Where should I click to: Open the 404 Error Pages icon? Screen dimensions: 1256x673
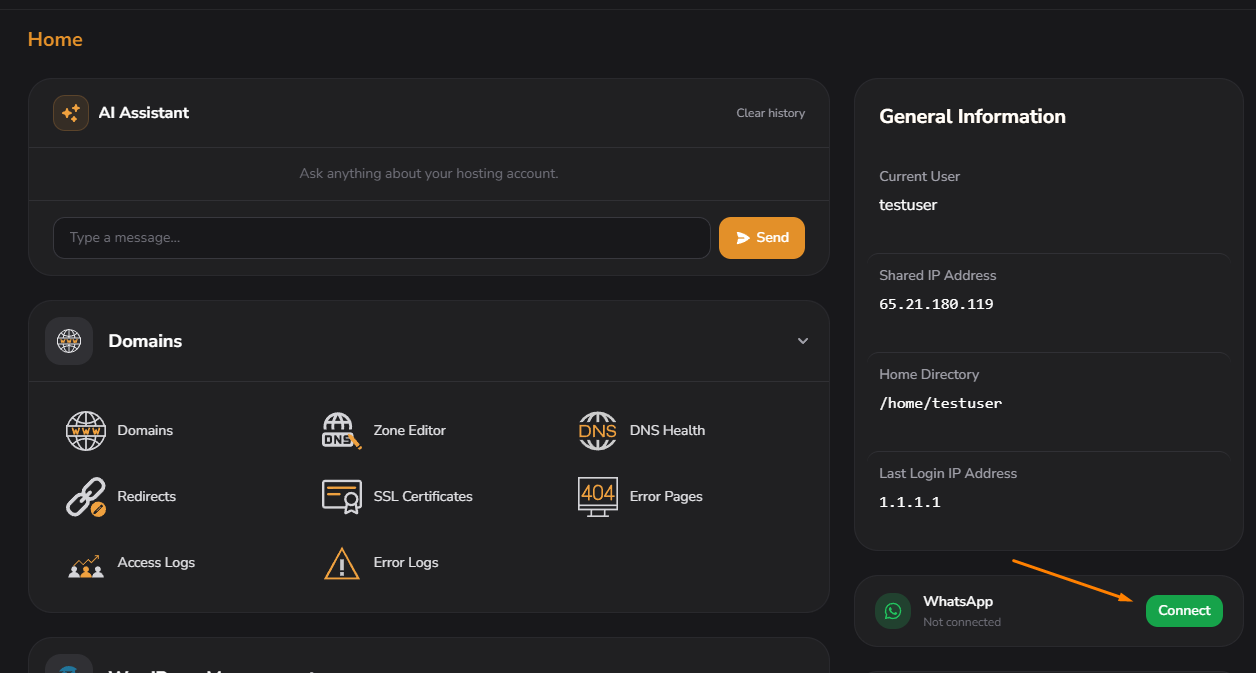[x=598, y=497]
